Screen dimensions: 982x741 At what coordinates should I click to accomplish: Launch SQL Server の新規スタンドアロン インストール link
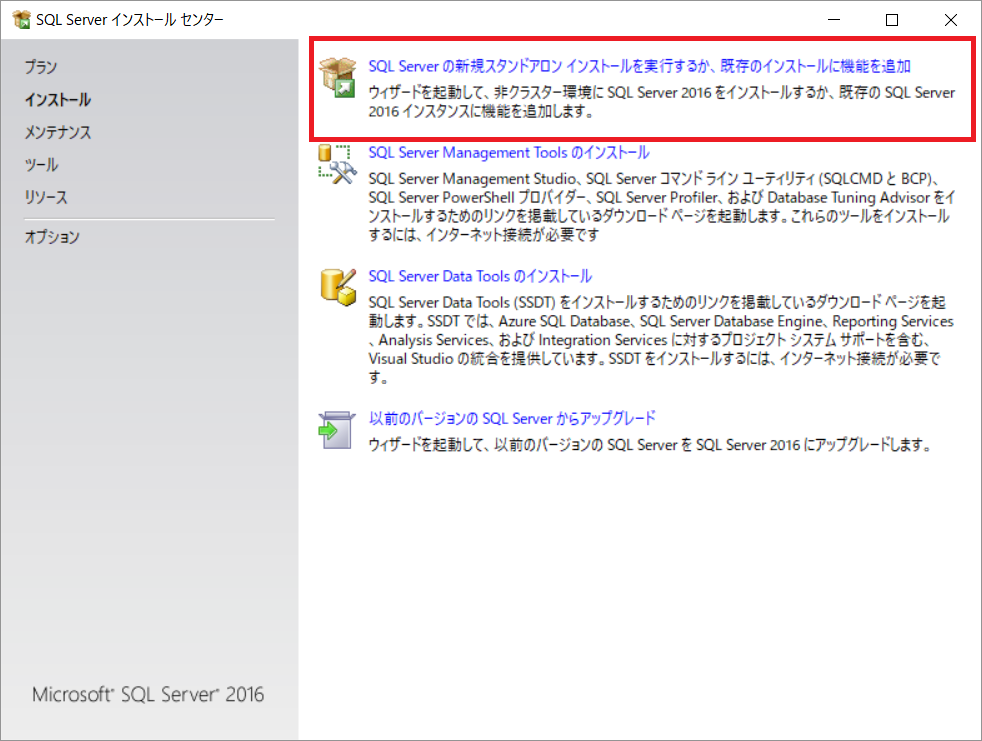pyautogui.click(x=639, y=66)
